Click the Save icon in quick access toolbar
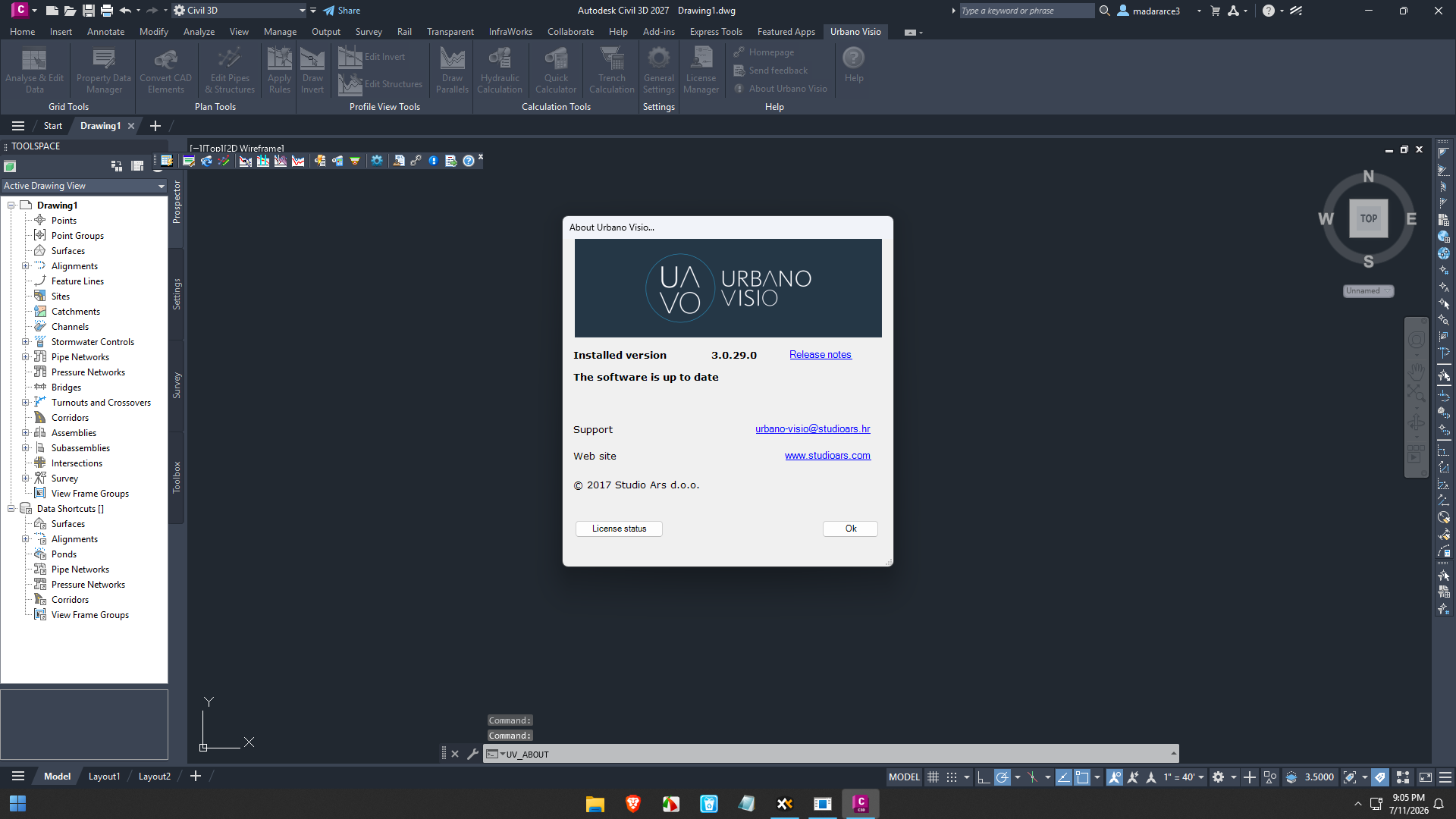The image size is (1456, 819). pyautogui.click(x=89, y=11)
